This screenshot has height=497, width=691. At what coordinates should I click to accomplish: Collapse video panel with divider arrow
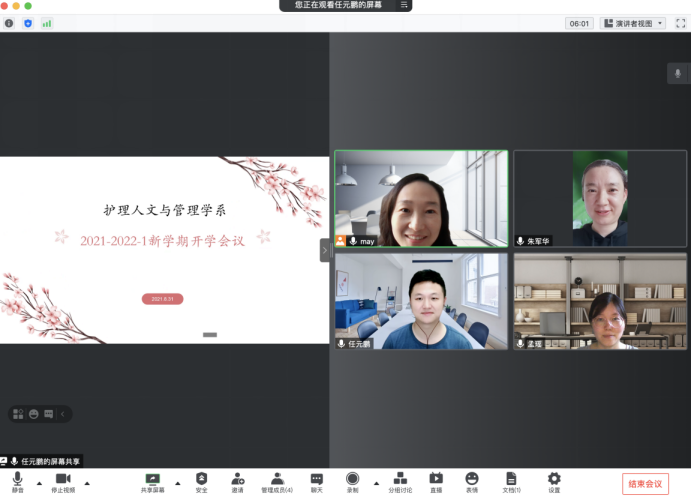click(x=325, y=250)
